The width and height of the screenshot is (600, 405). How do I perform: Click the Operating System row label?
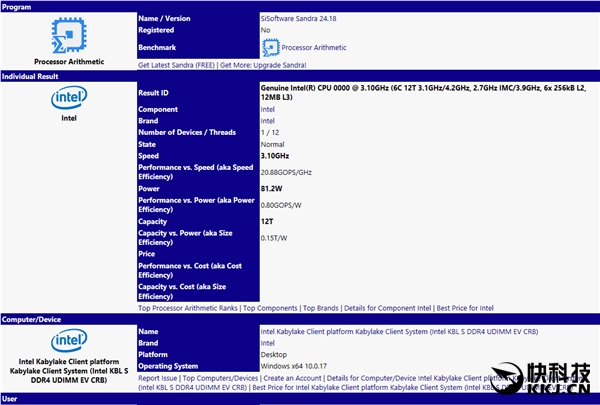pyautogui.click(x=168, y=366)
